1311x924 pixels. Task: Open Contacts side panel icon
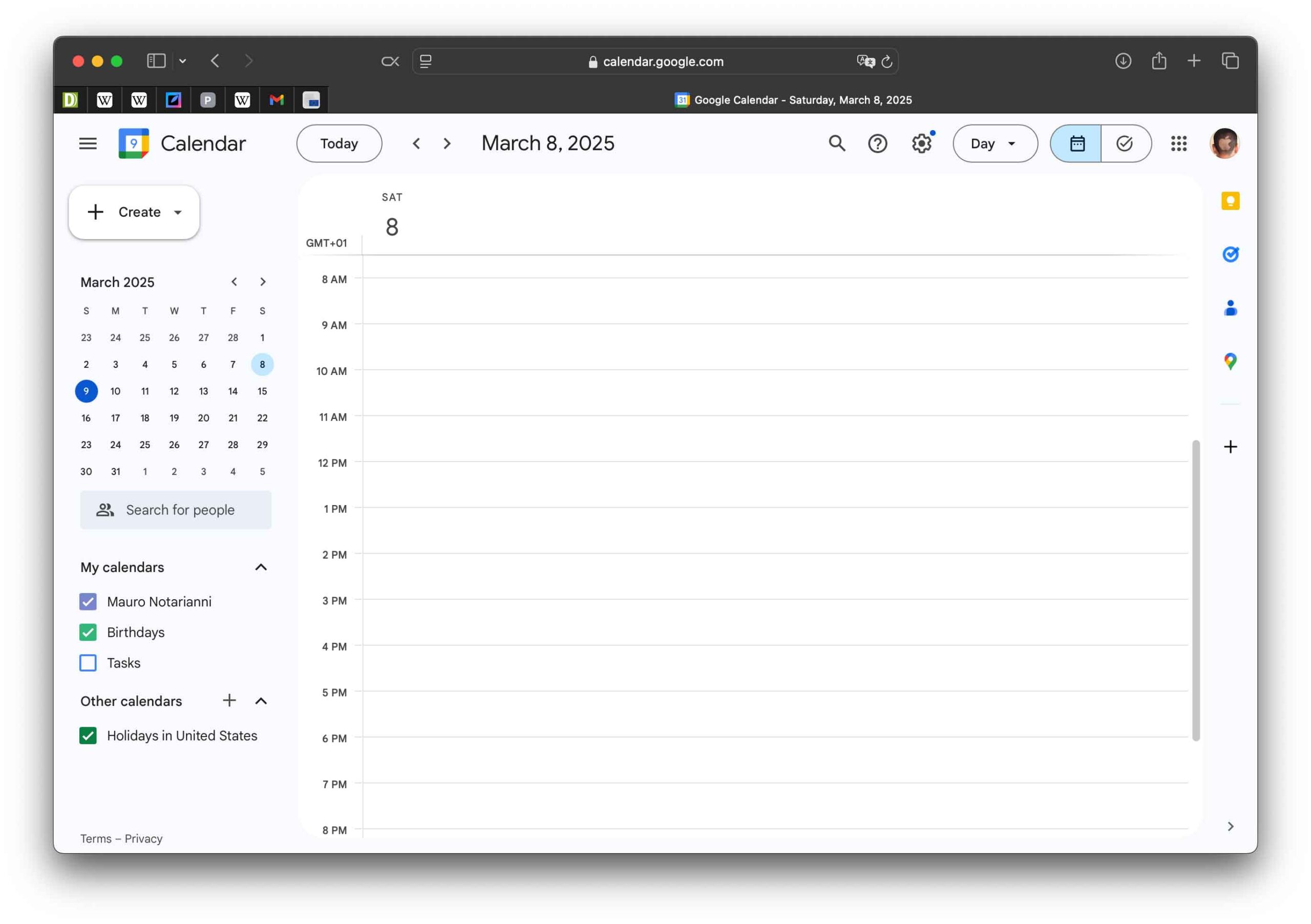1230,308
